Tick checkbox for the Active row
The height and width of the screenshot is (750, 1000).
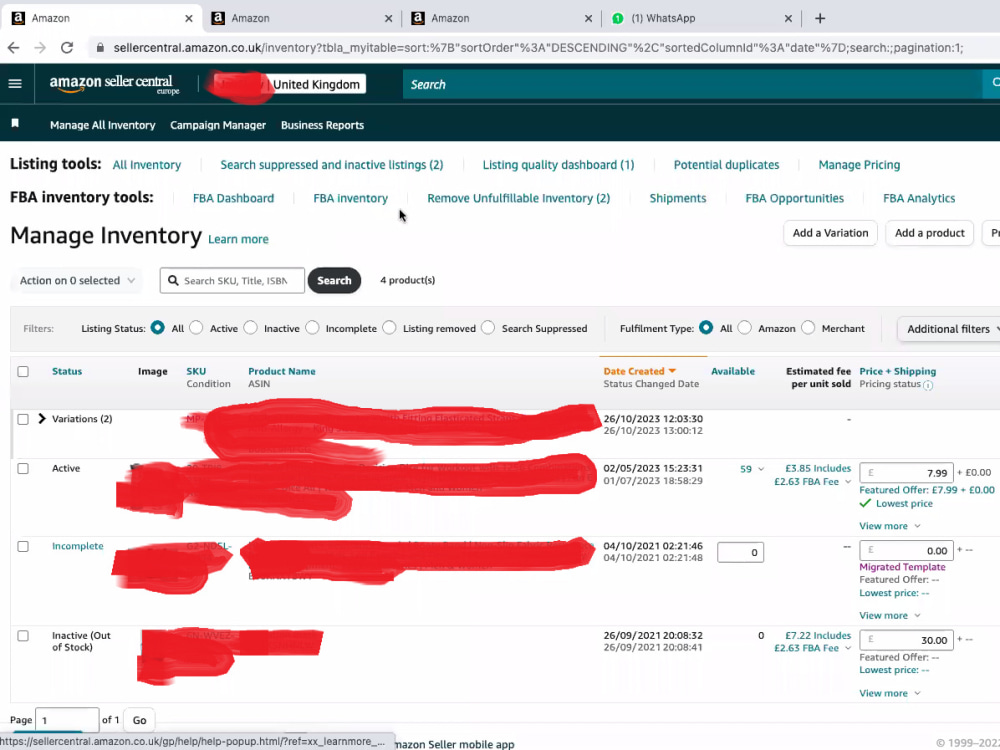click(23, 468)
